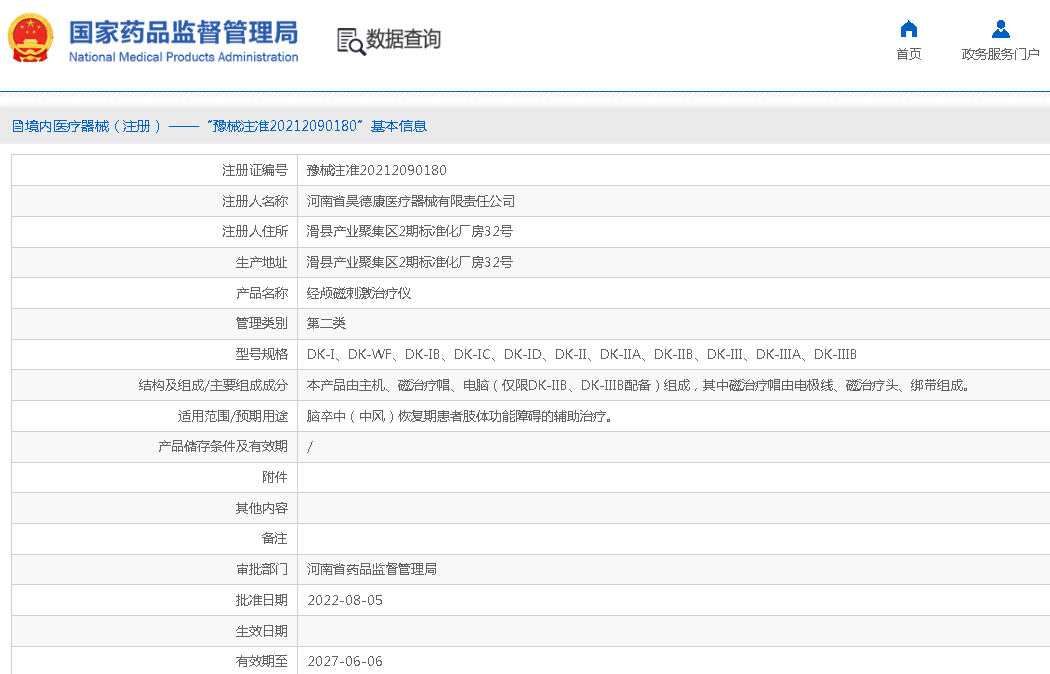Click the 政务服务门户 person icon
1050x674 pixels.
tap(1000, 28)
